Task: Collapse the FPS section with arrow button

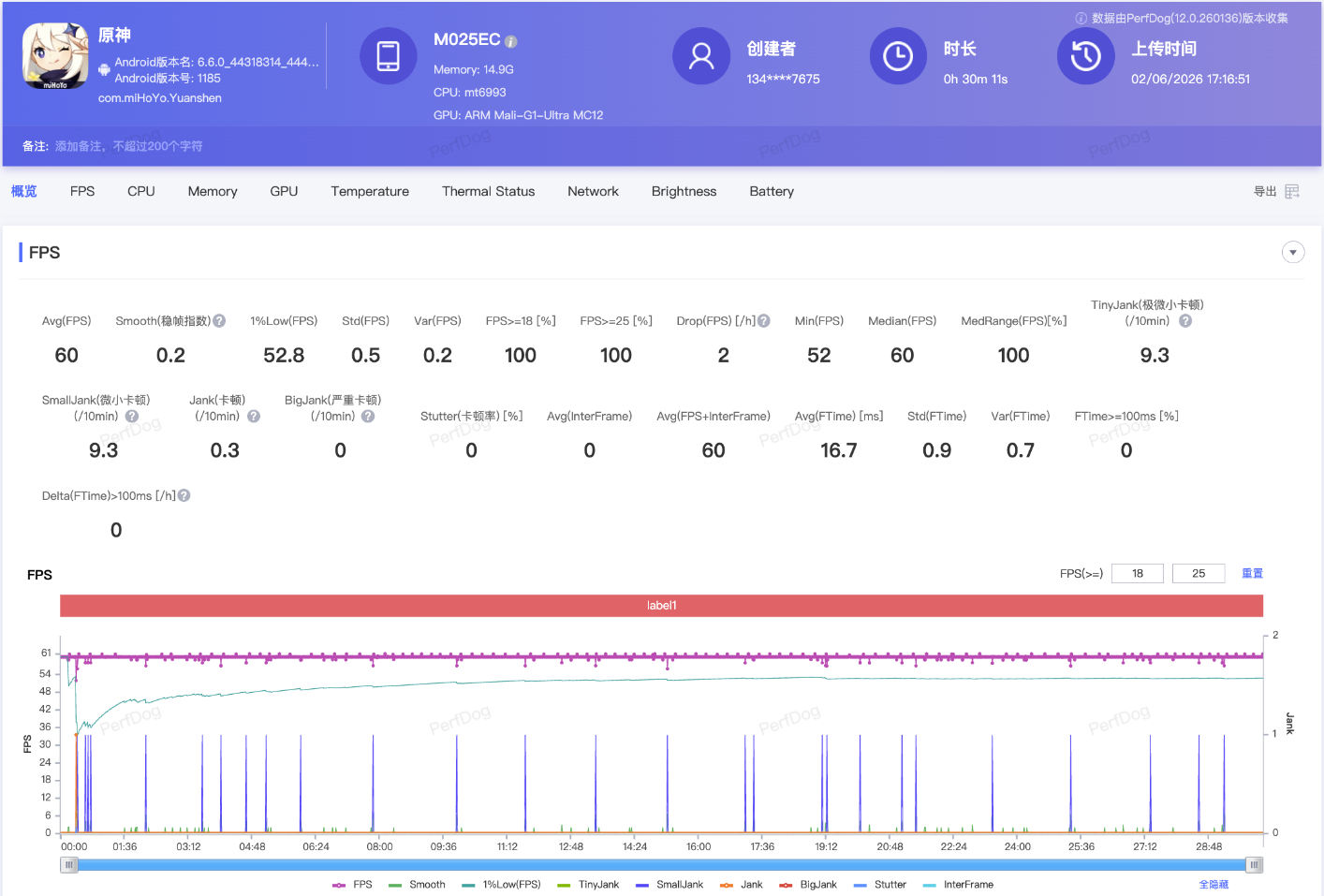Action: pyautogui.click(x=1293, y=252)
